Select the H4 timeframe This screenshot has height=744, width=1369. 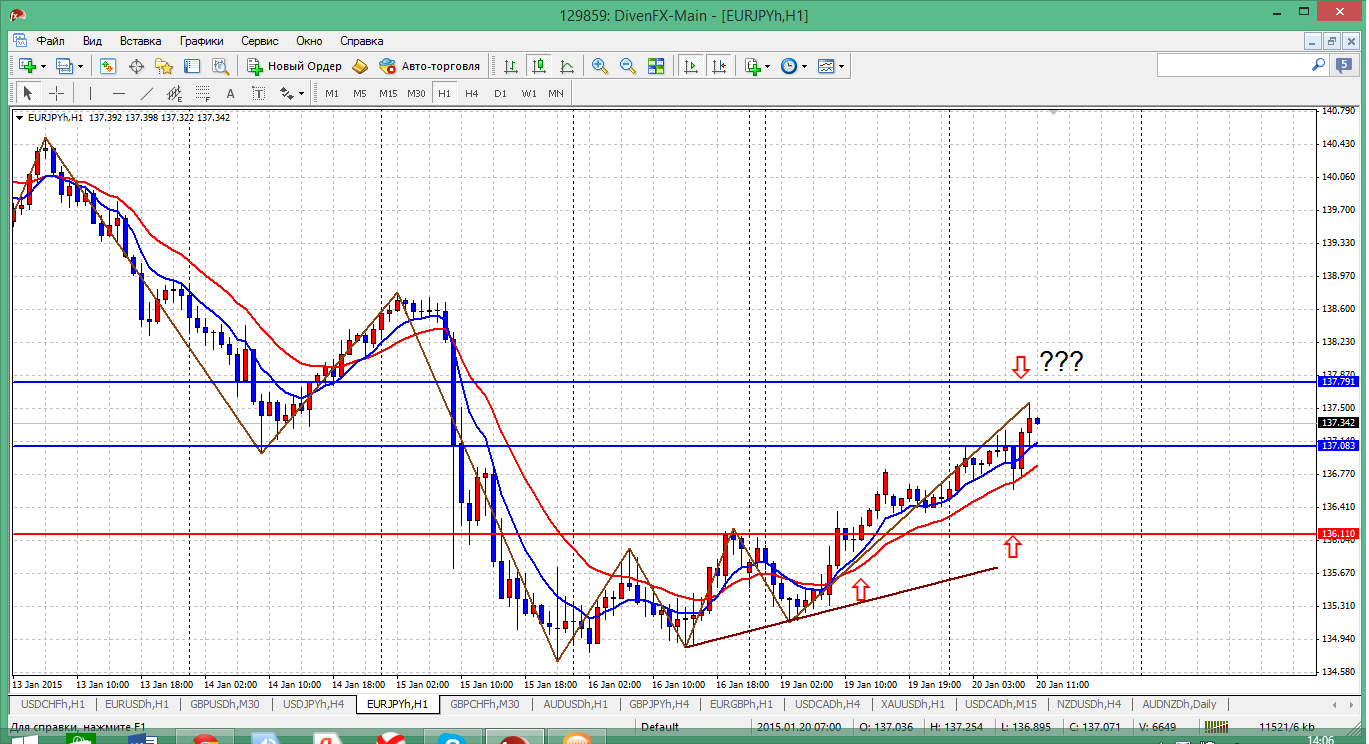click(x=472, y=93)
